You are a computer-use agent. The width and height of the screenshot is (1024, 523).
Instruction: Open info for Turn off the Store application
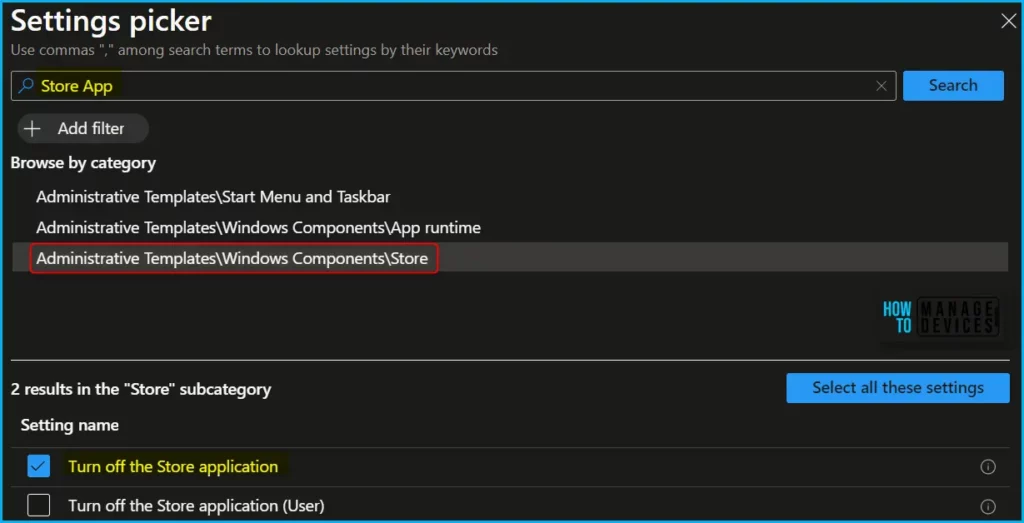988,467
